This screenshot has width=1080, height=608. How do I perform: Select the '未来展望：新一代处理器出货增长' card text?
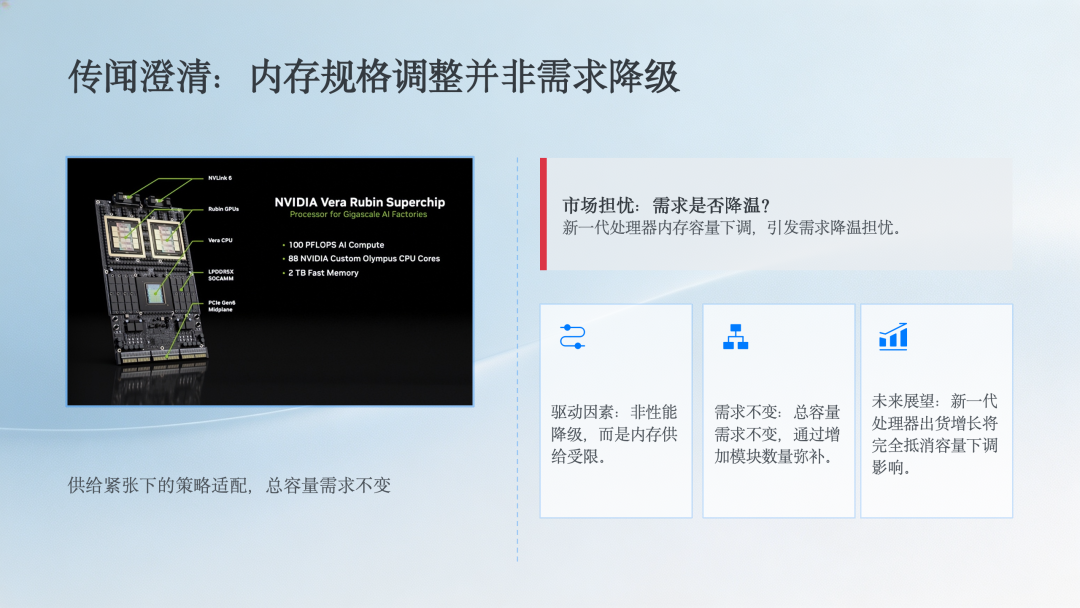(935, 434)
